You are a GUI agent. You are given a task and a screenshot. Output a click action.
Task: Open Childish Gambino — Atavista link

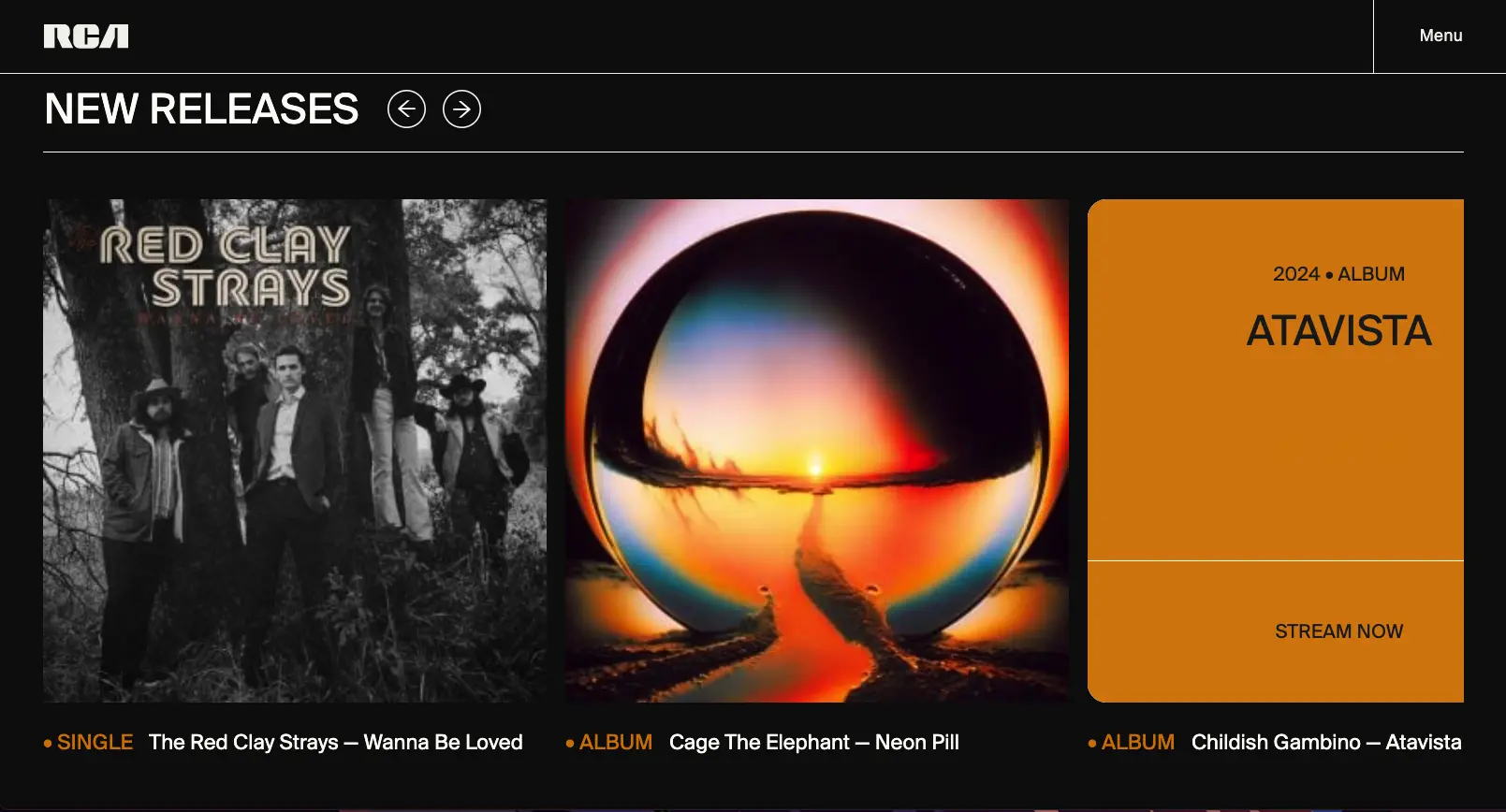(x=1326, y=742)
